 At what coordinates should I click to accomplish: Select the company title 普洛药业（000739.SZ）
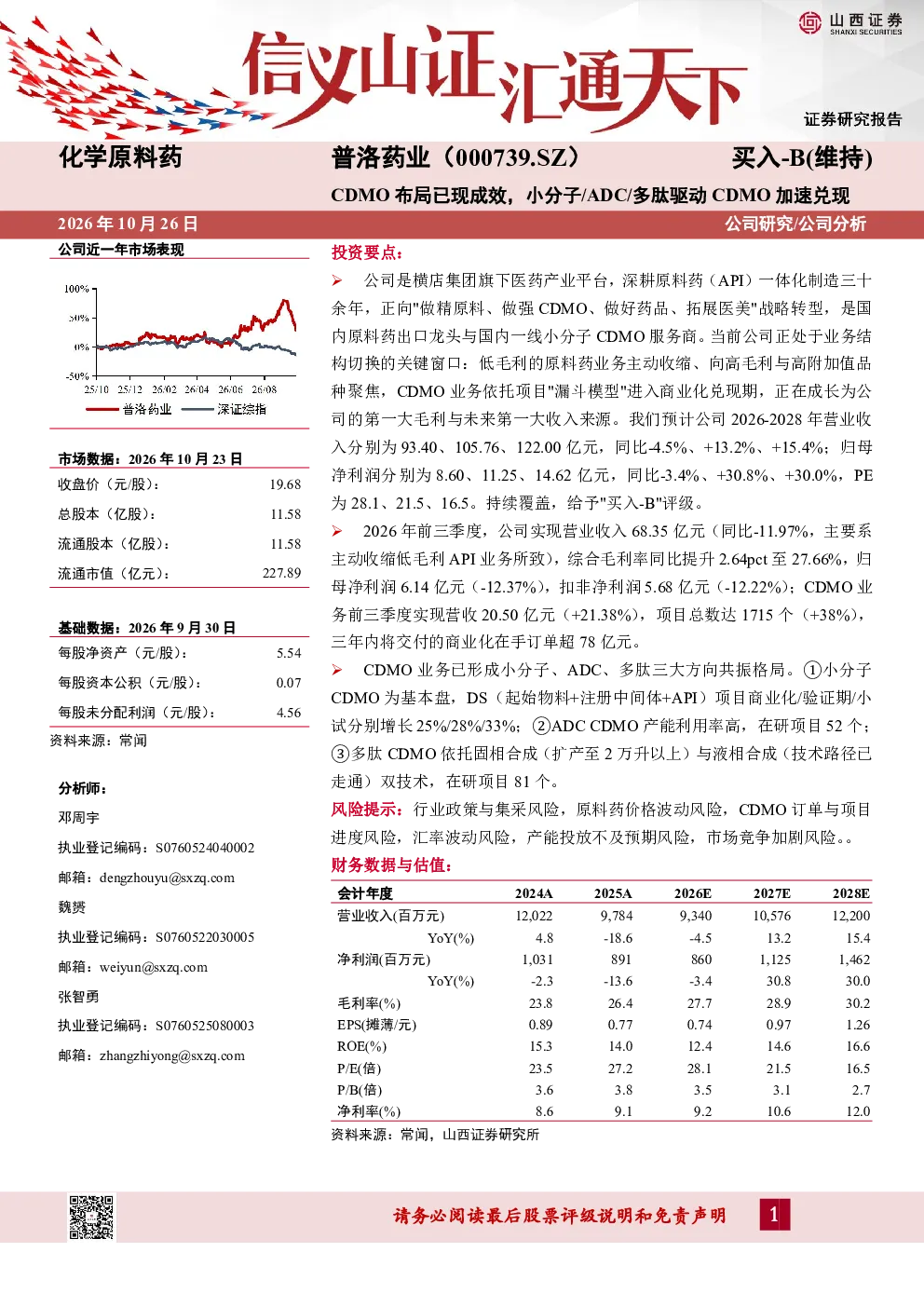tap(457, 157)
